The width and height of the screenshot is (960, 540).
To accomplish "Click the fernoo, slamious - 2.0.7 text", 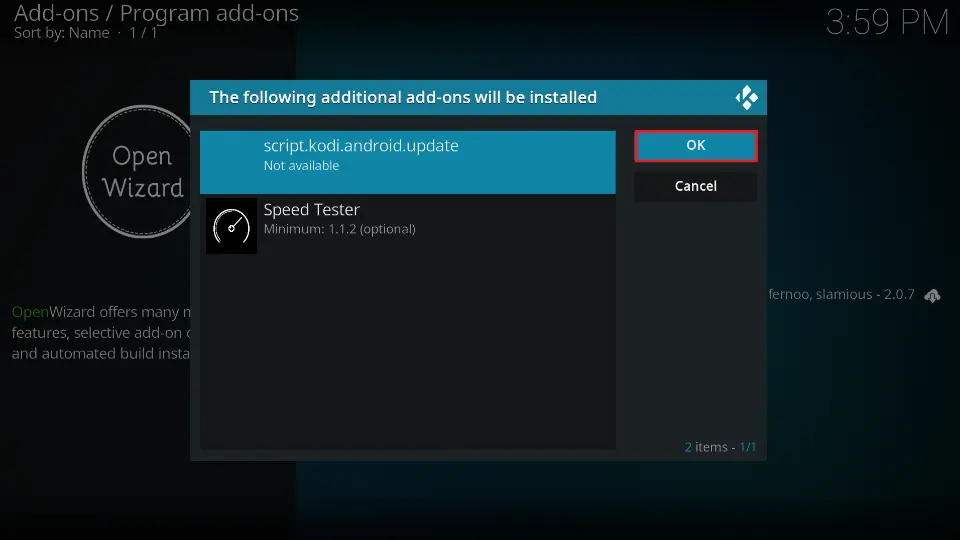I will click(x=841, y=294).
